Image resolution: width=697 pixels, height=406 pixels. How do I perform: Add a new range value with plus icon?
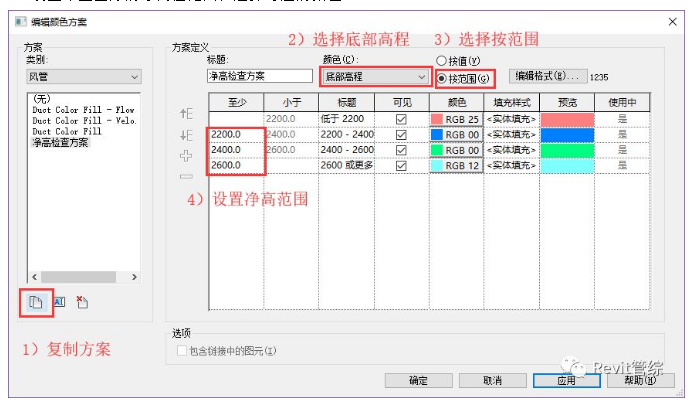(x=186, y=156)
